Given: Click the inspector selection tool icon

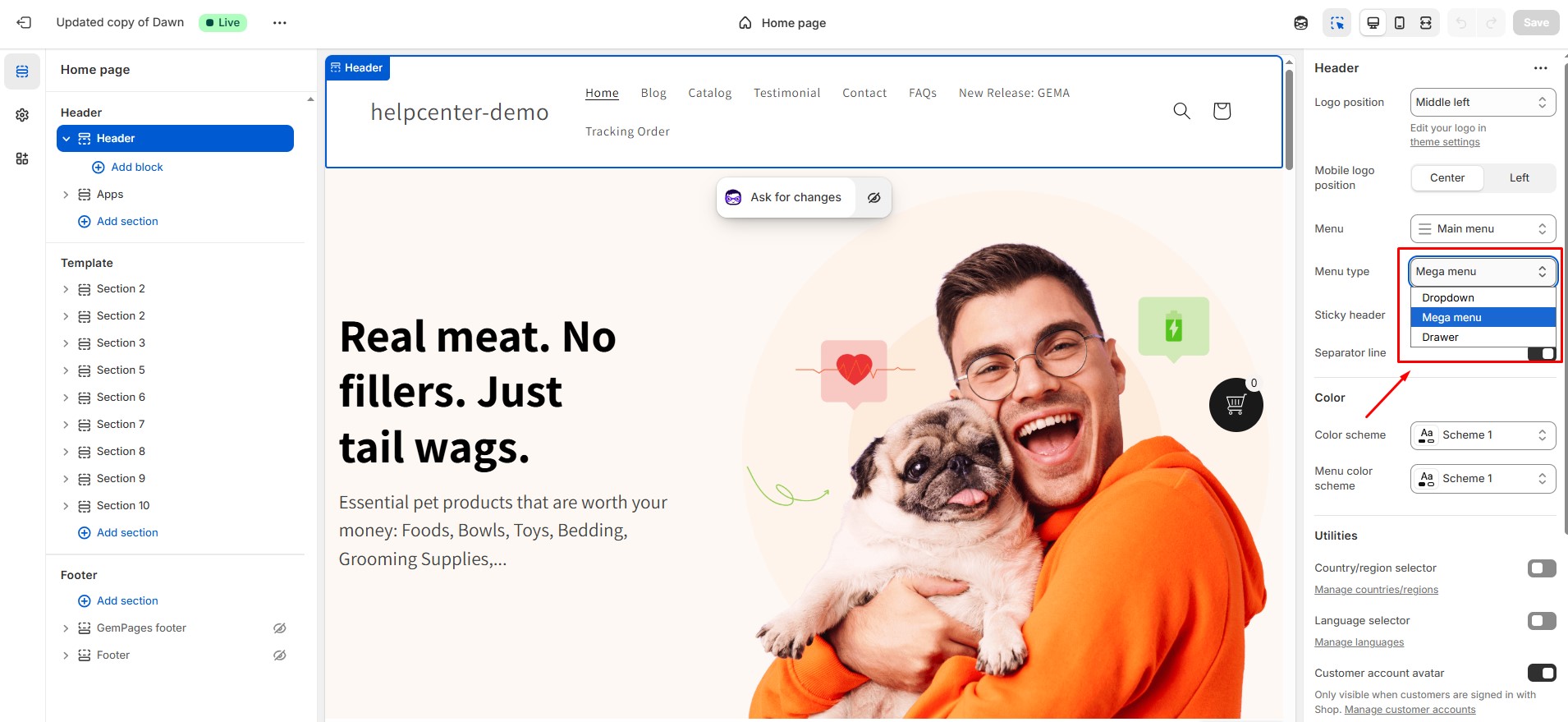Looking at the screenshot, I should [1337, 23].
